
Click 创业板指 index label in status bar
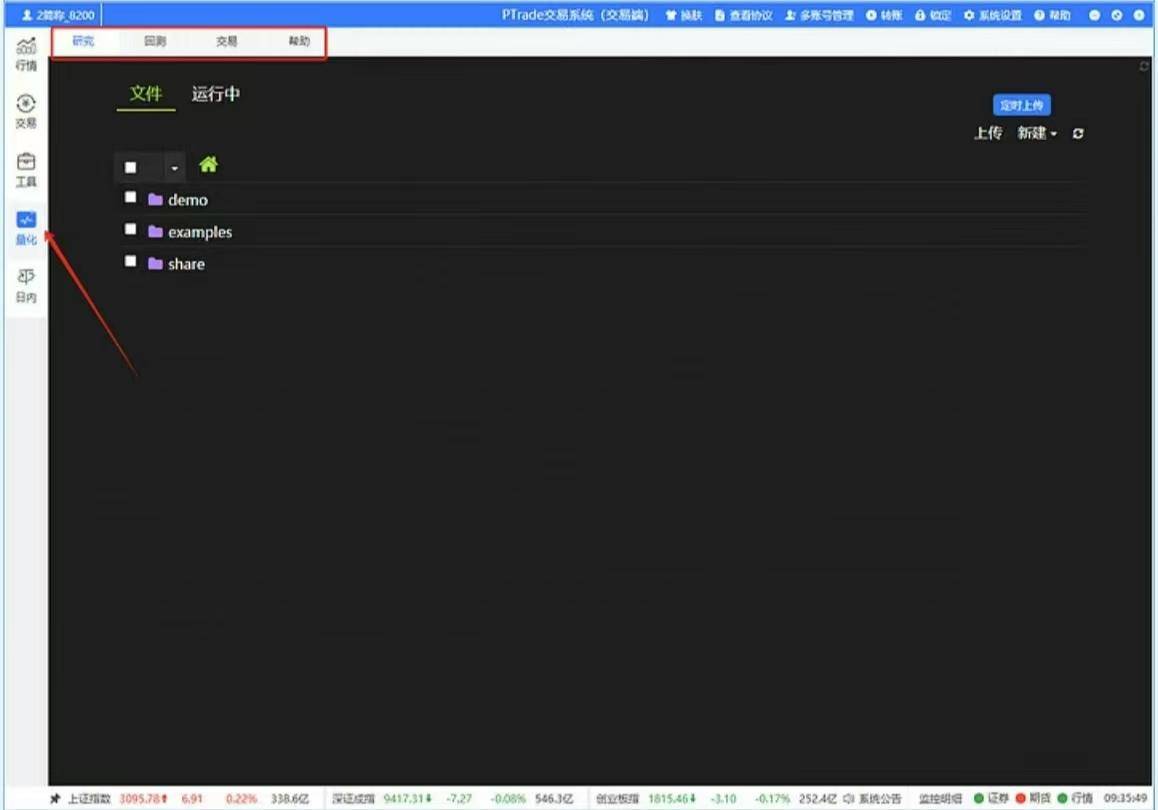point(617,798)
